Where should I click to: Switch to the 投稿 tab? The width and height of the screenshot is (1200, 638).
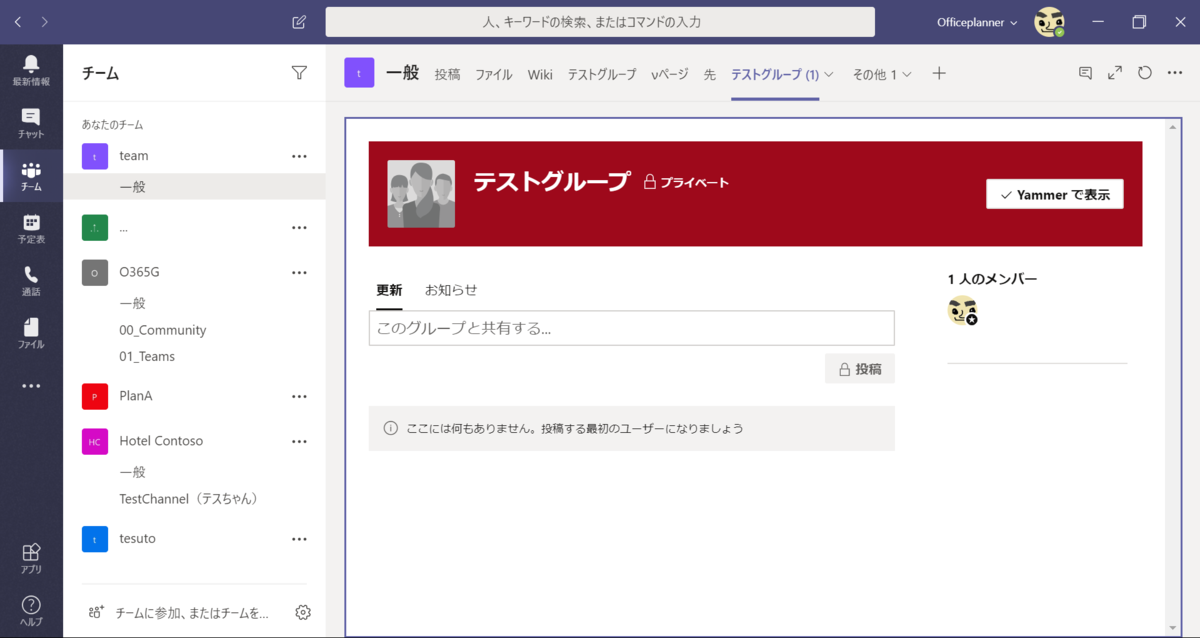[x=447, y=74]
